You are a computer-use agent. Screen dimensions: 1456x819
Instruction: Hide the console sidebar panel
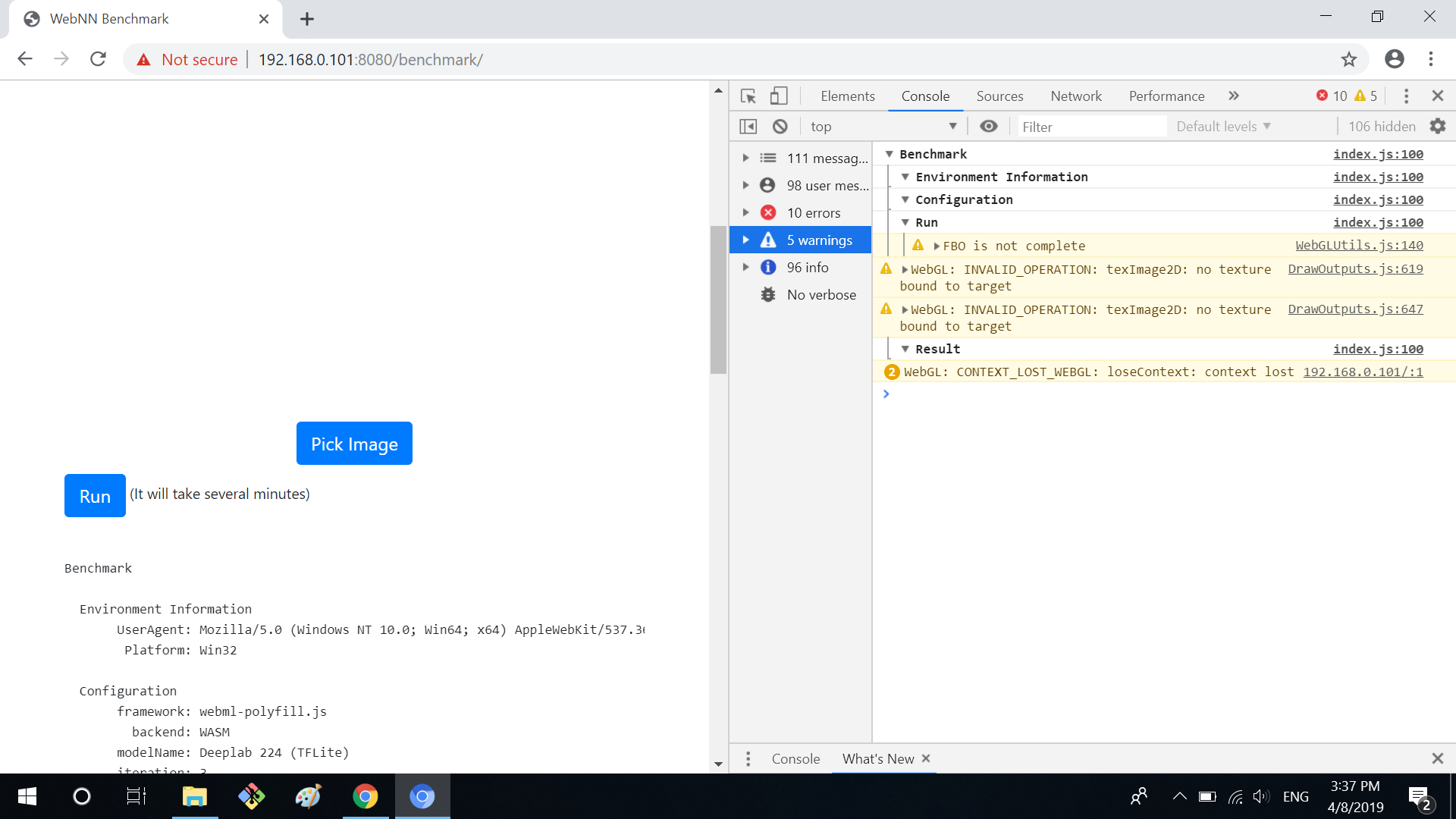pos(748,126)
